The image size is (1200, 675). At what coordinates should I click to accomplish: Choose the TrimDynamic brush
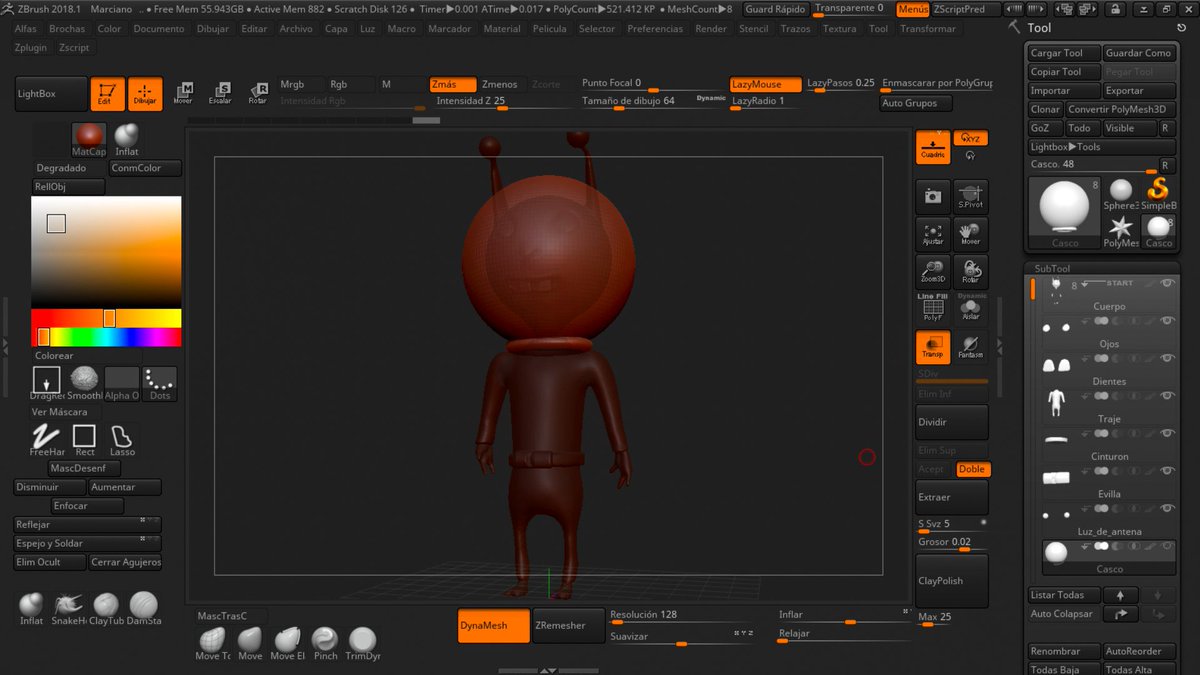tap(362, 643)
